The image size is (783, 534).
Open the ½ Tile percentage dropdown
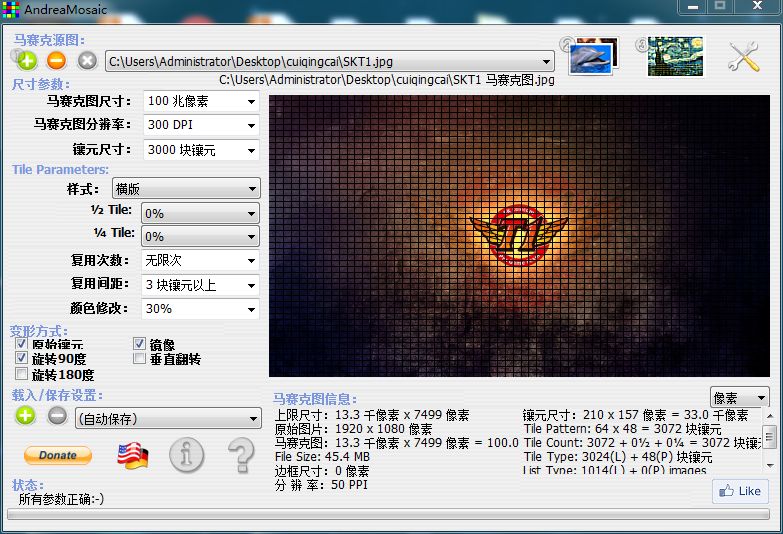tap(200, 213)
